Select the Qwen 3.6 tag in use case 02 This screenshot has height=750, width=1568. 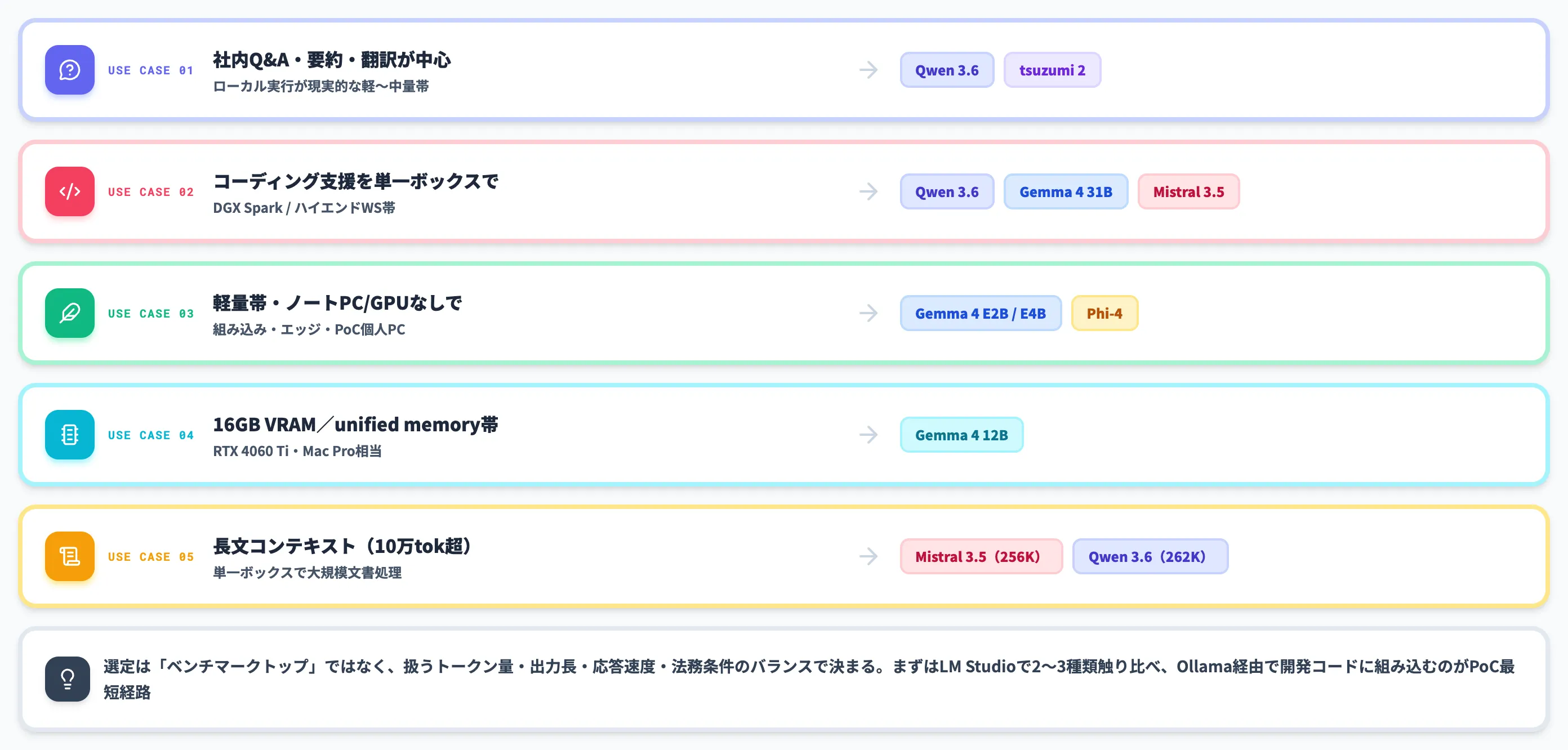(947, 192)
